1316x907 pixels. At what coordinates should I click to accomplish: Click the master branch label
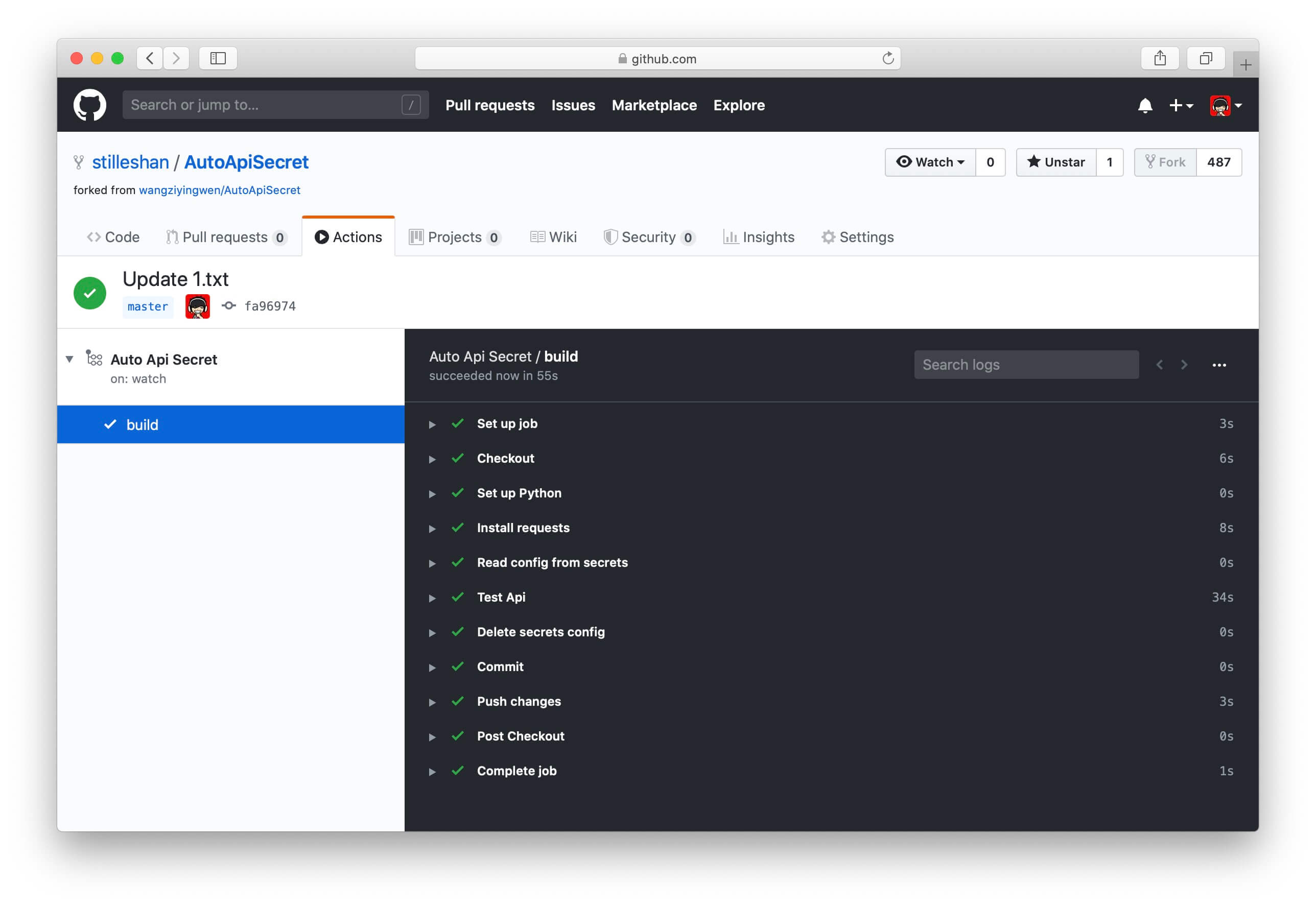[148, 306]
